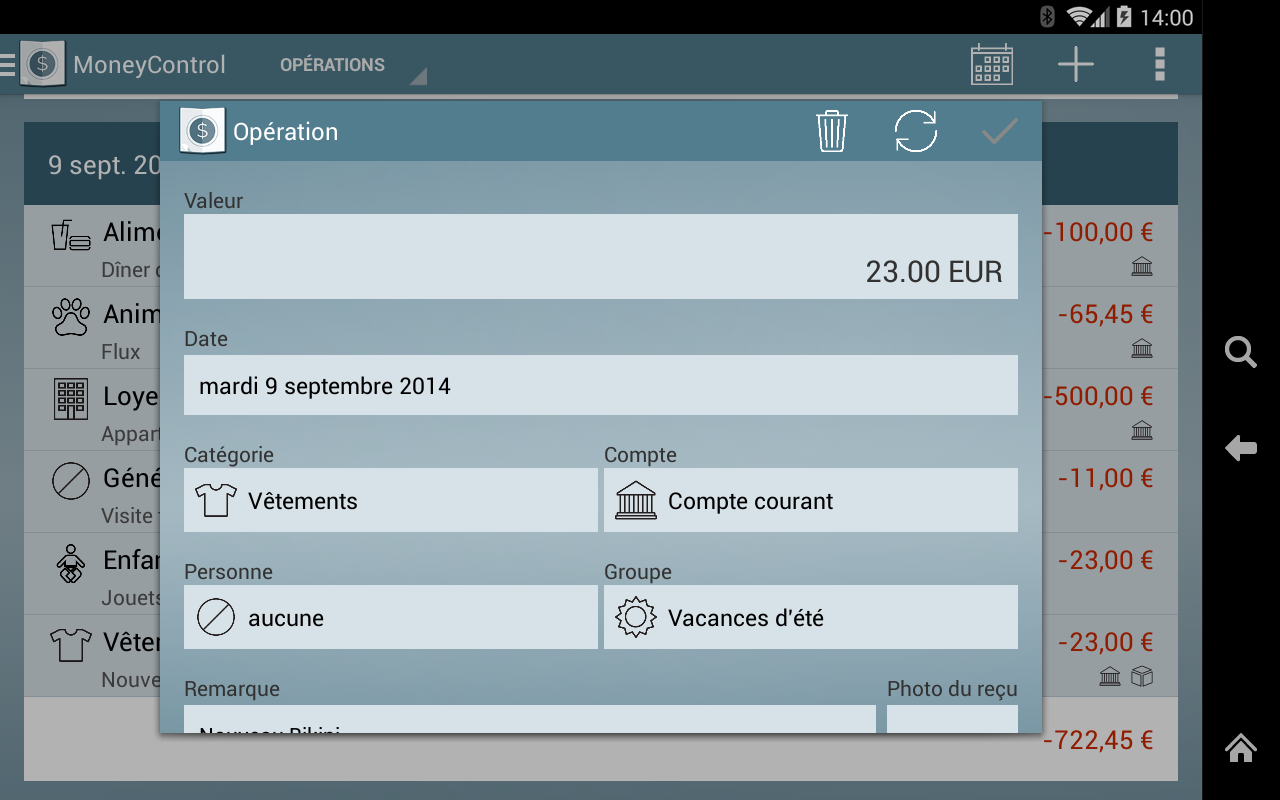Confirm the operation with the checkmark icon
This screenshot has height=800, width=1280.
998,131
